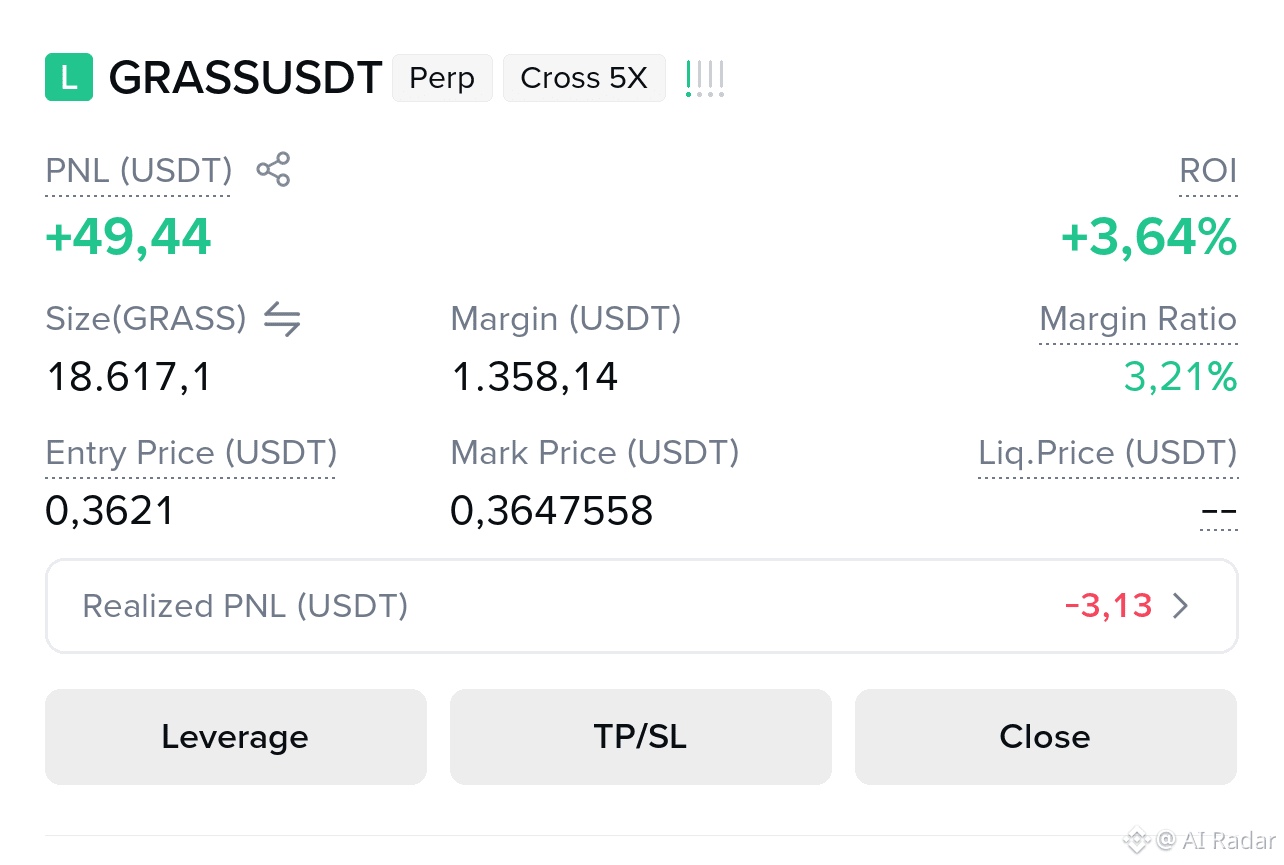The width and height of the screenshot is (1284, 865).
Task: Open the TP/SL settings button
Action: coord(641,737)
